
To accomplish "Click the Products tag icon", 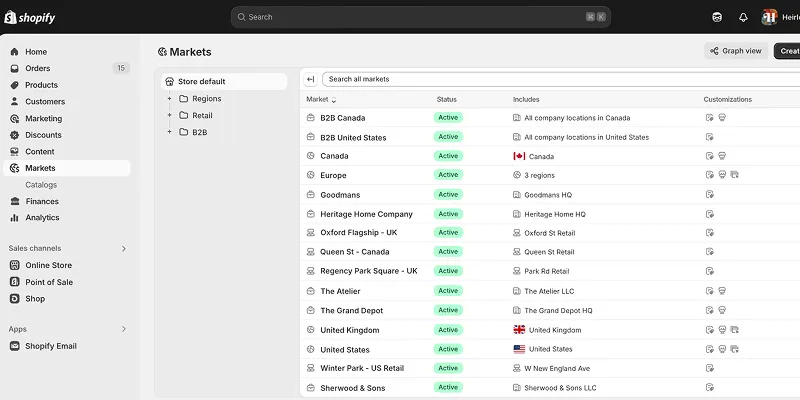I will point(14,85).
